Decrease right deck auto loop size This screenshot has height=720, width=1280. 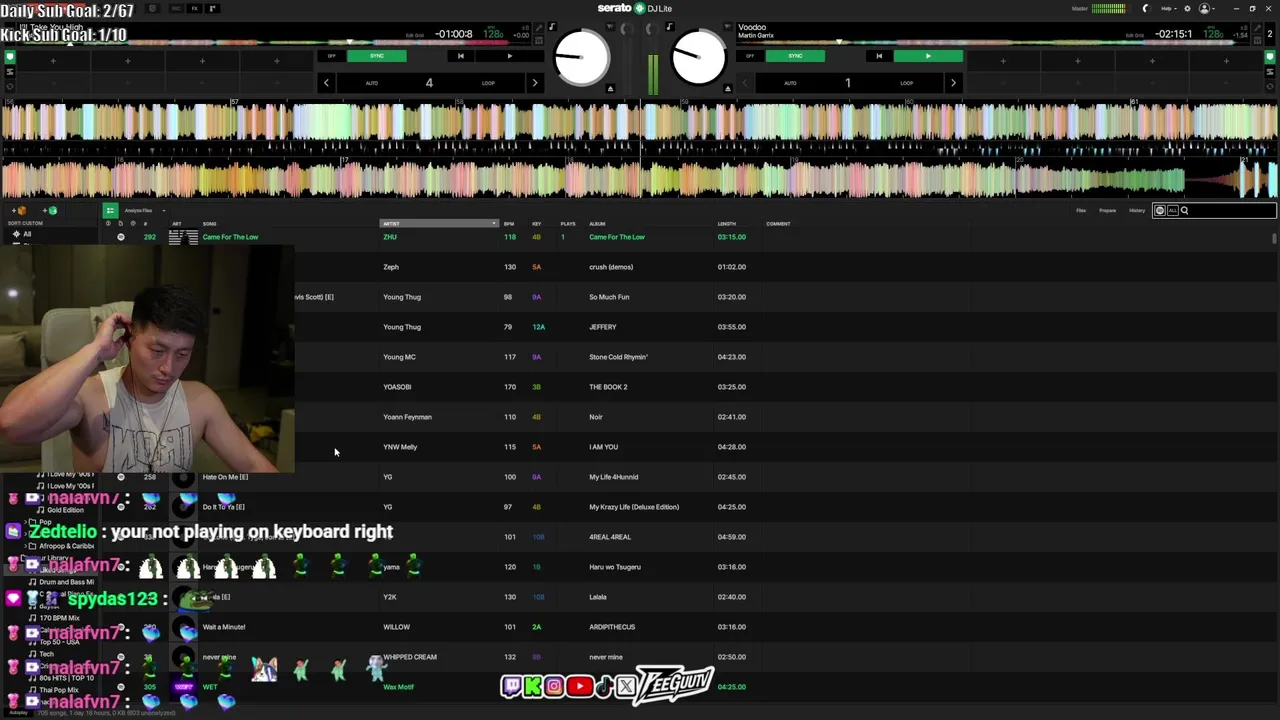[x=745, y=83]
